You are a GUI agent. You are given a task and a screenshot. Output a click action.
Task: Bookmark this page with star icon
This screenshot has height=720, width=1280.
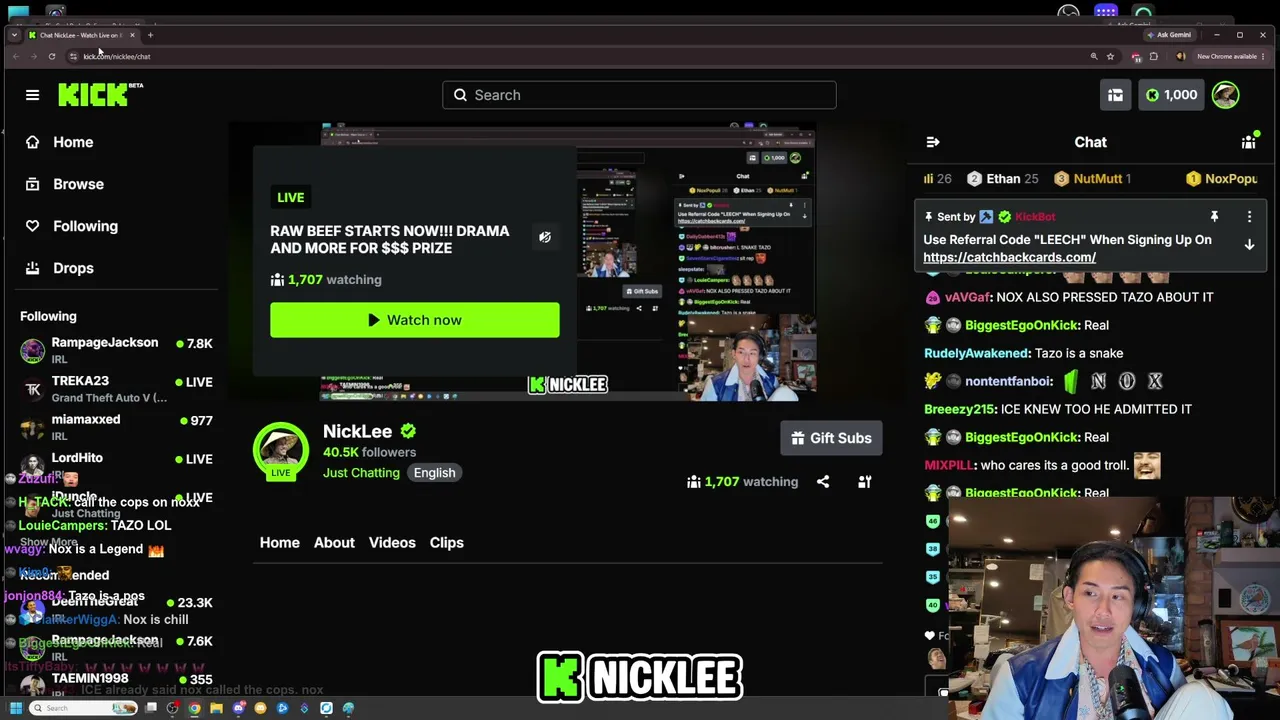pos(1110,56)
